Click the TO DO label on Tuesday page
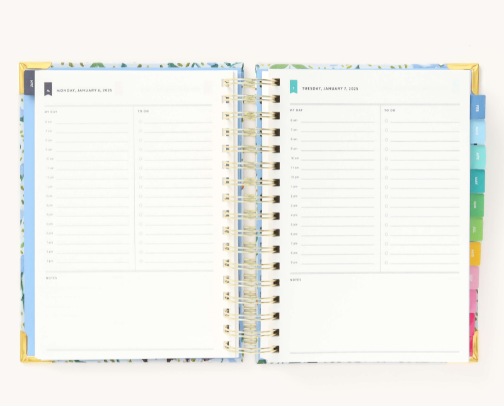This screenshot has height=406, width=504. (389, 110)
